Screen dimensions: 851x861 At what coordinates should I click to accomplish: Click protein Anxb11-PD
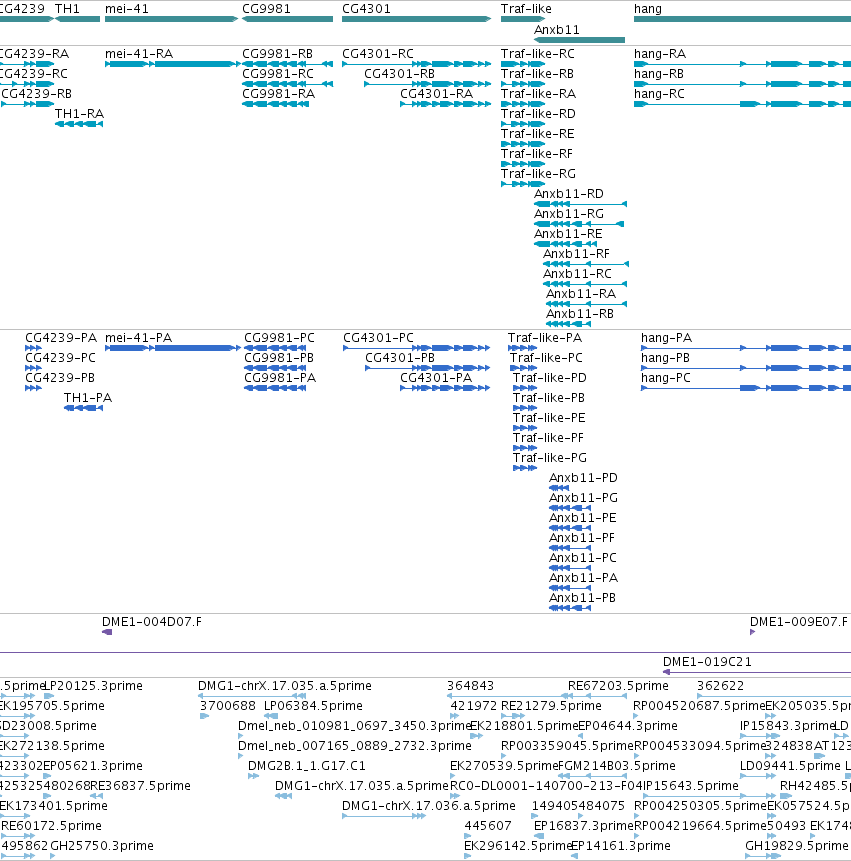(583, 478)
